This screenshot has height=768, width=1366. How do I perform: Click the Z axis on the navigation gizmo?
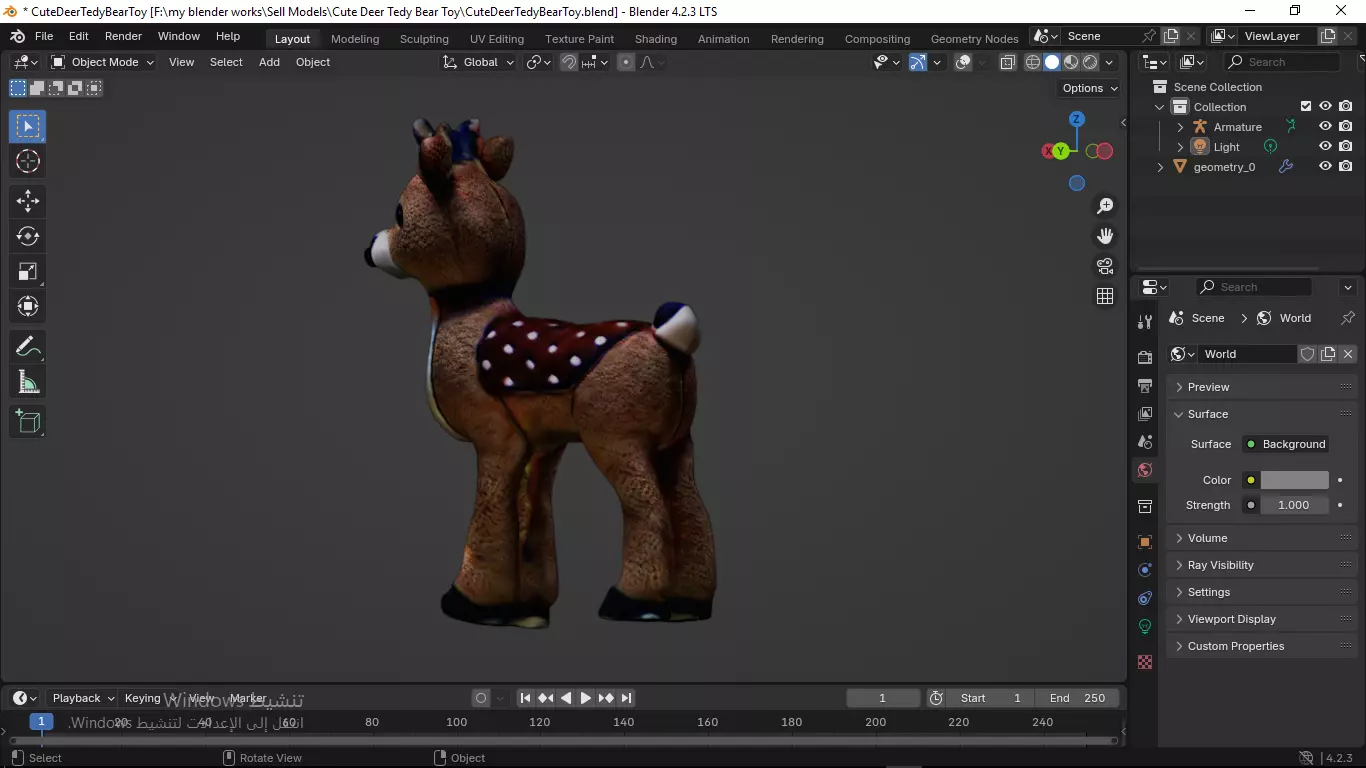click(1077, 119)
